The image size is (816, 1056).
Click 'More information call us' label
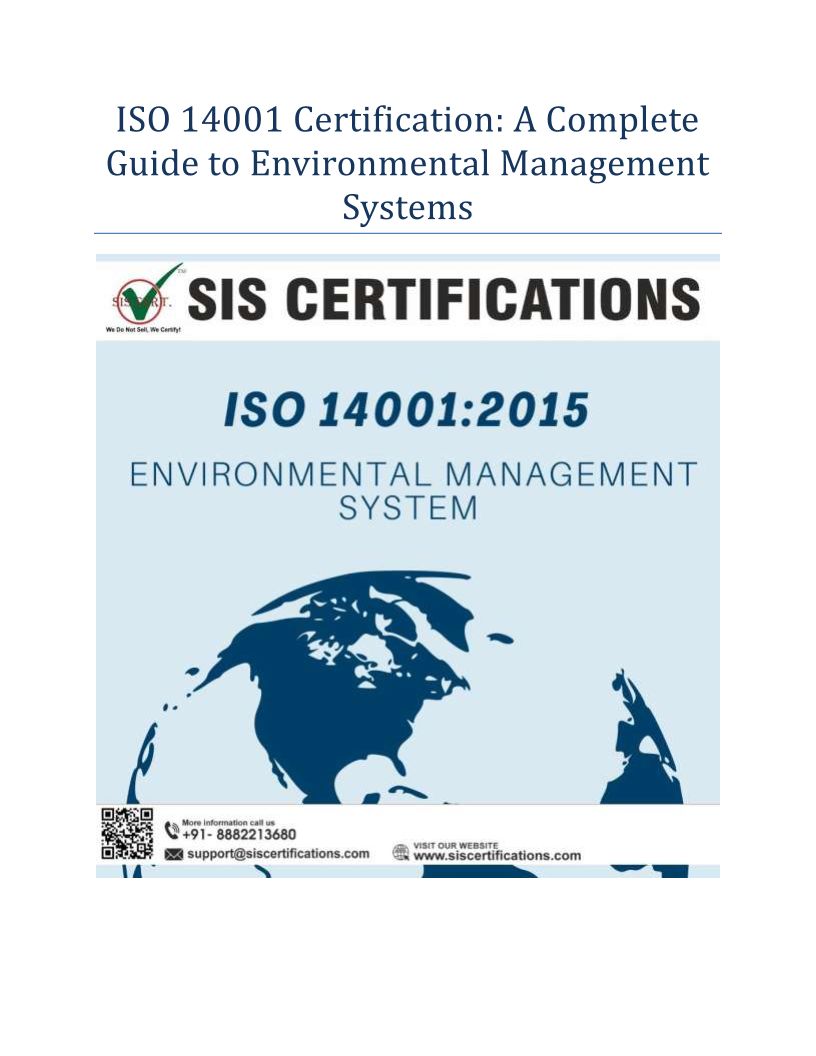coord(228,823)
